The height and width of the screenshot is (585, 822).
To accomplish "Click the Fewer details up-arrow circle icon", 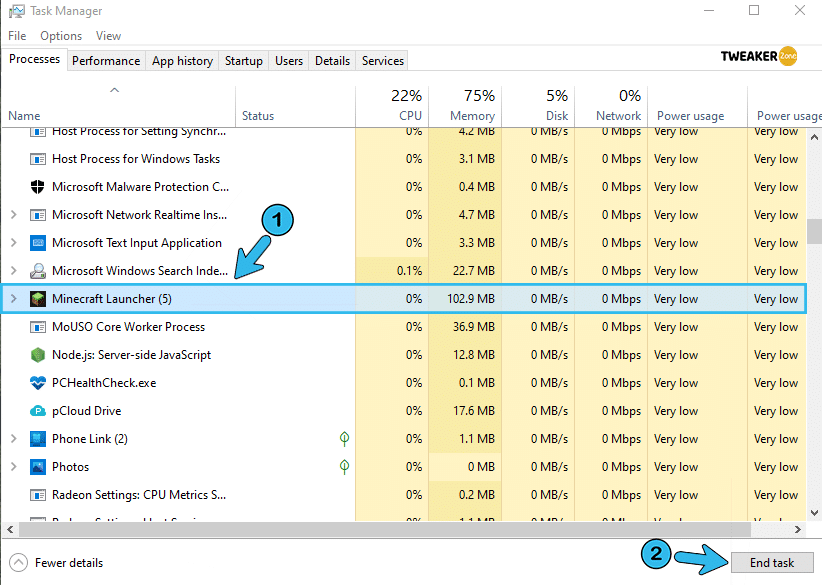I will click(18, 563).
